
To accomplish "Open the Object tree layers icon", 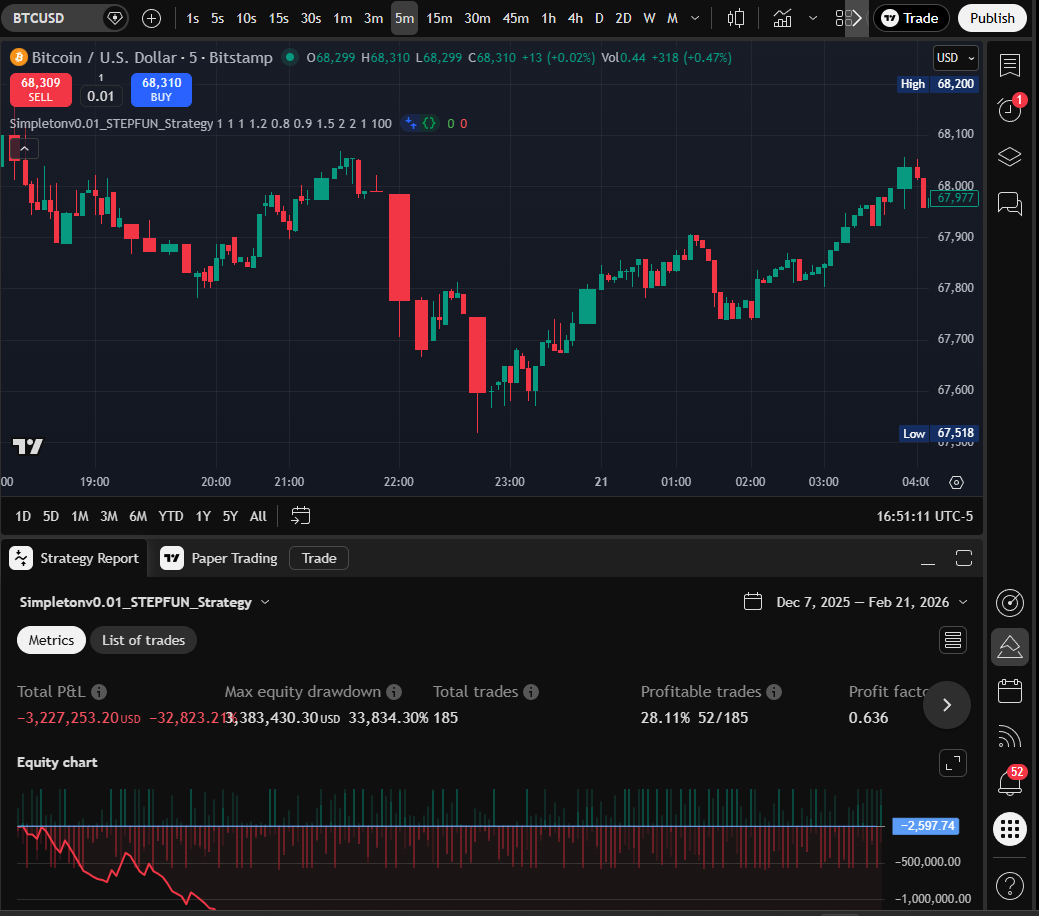I will point(1010,157).
